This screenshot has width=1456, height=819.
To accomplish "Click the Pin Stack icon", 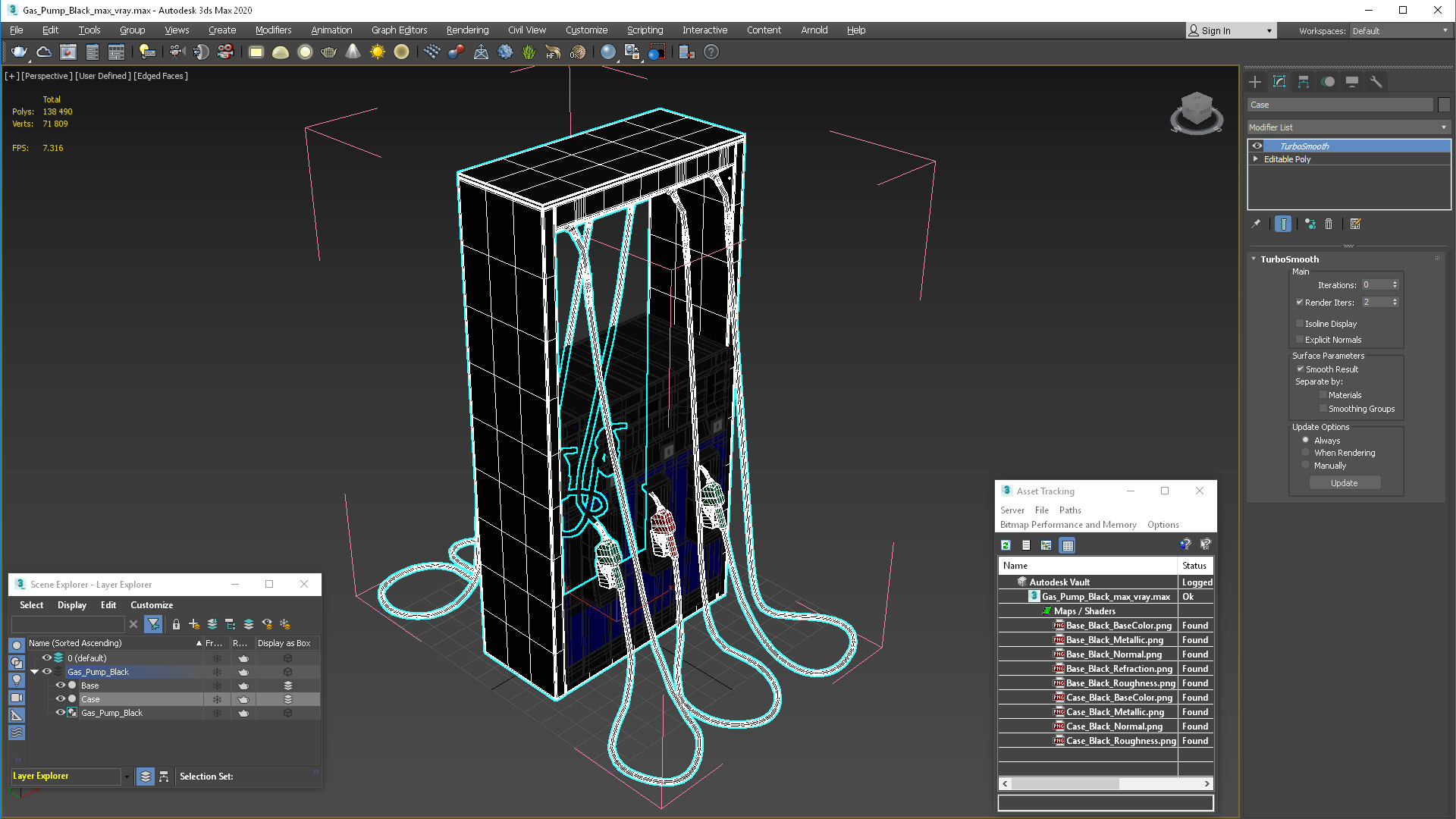I will (x=1256, y=224).
